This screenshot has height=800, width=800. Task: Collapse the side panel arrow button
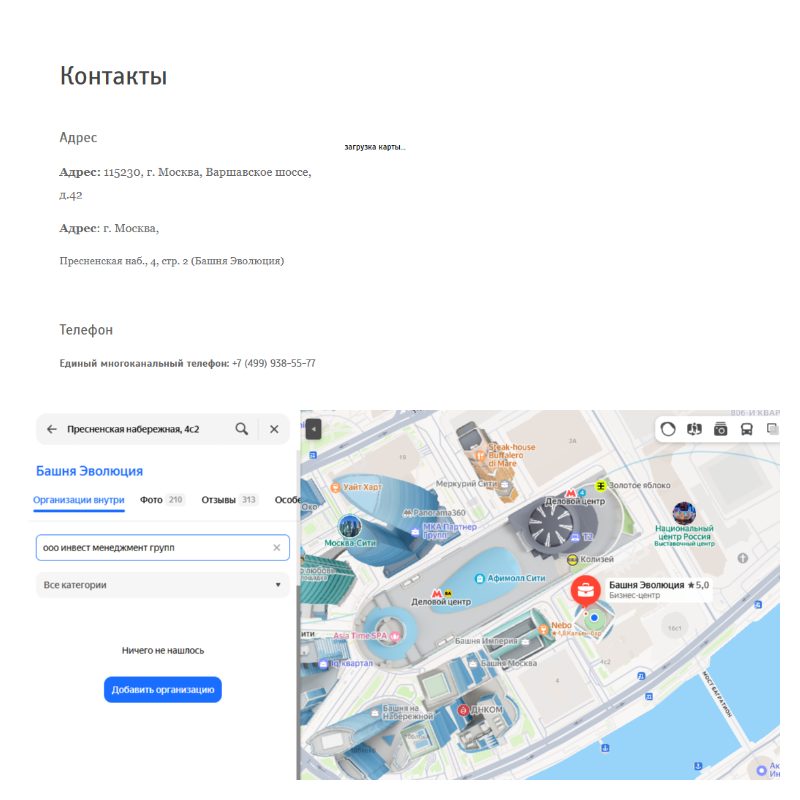pyautogui.click(x=313, y=429)
